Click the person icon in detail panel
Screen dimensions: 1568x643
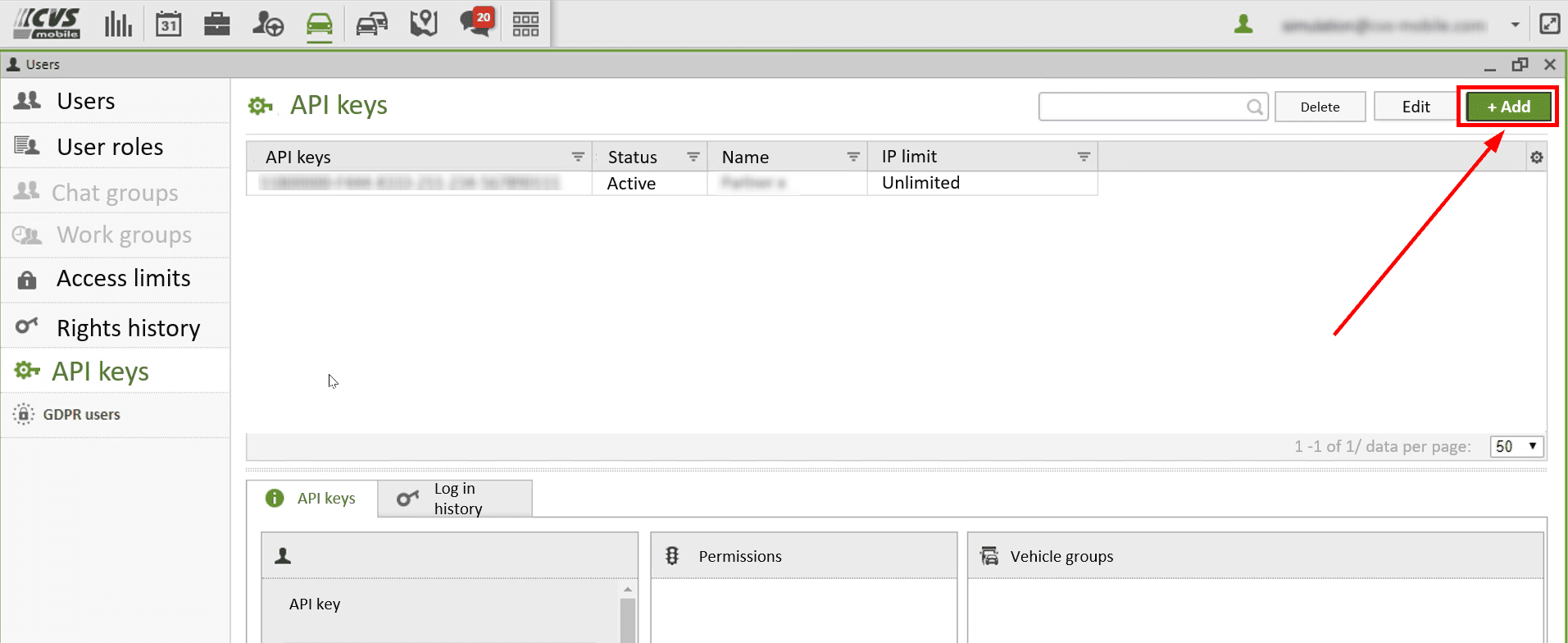coord(283,556)
